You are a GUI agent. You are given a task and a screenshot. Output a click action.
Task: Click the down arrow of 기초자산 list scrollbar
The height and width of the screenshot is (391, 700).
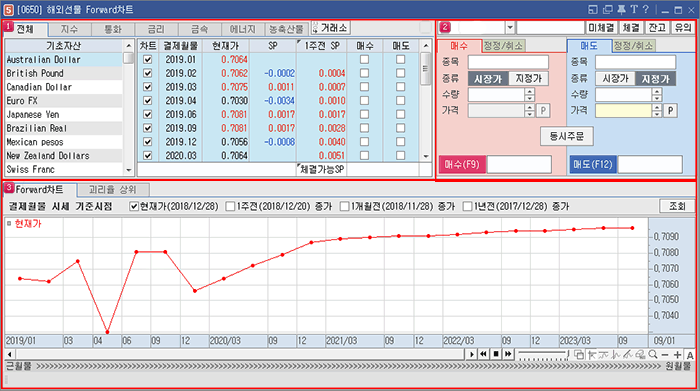(129, 170)
